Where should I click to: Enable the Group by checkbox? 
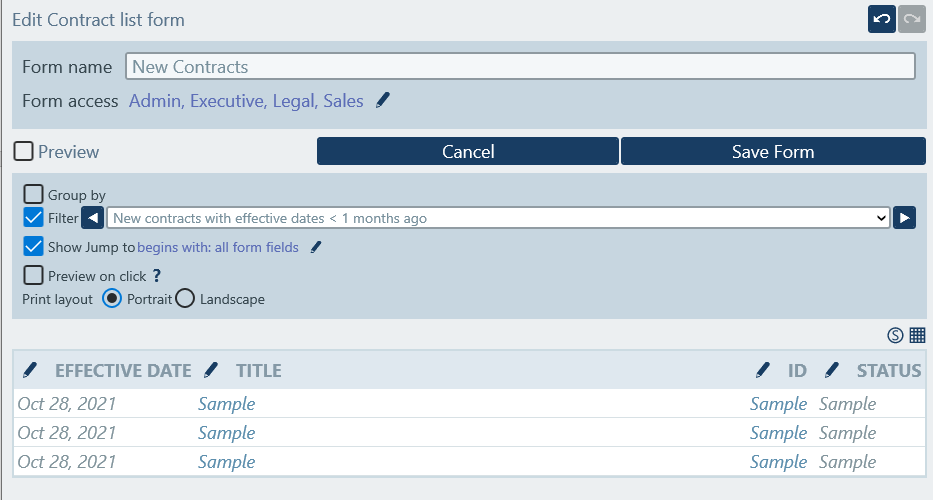(x=33, y=195)
